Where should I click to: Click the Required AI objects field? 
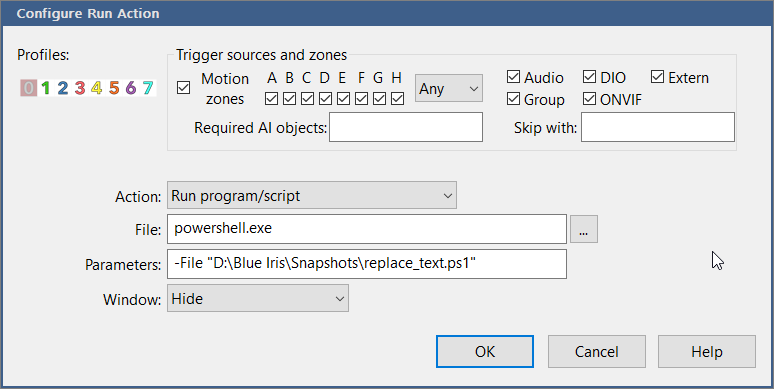pyautogui.click(x=406, y=127)
